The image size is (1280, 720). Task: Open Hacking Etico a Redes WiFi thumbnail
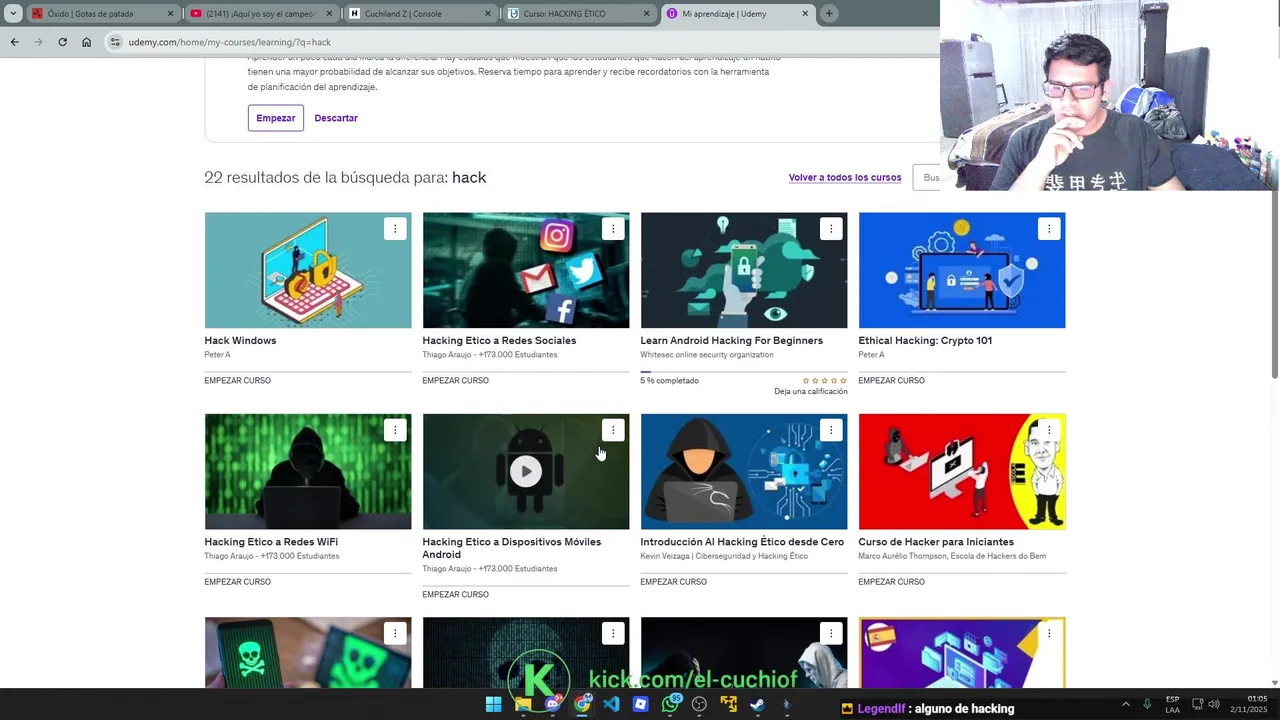click(x=308, y=471)
